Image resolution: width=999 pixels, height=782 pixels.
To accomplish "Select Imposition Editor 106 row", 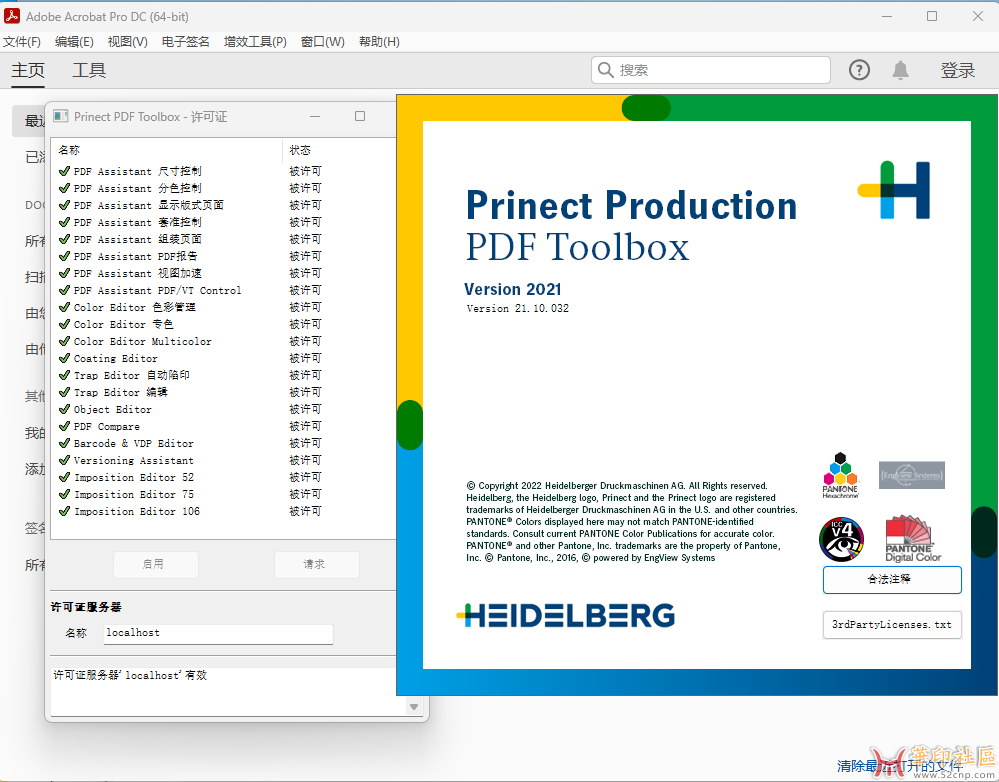I will click(224, 511).
